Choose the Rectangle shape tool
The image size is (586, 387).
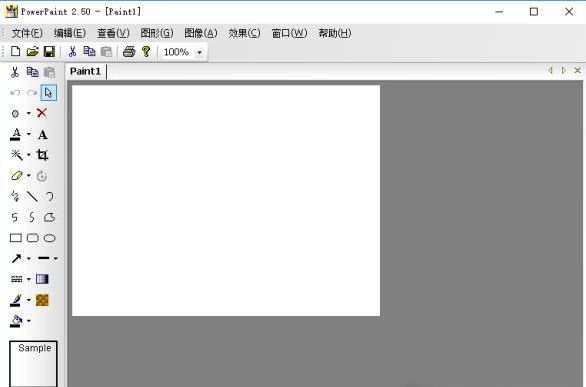16,238
